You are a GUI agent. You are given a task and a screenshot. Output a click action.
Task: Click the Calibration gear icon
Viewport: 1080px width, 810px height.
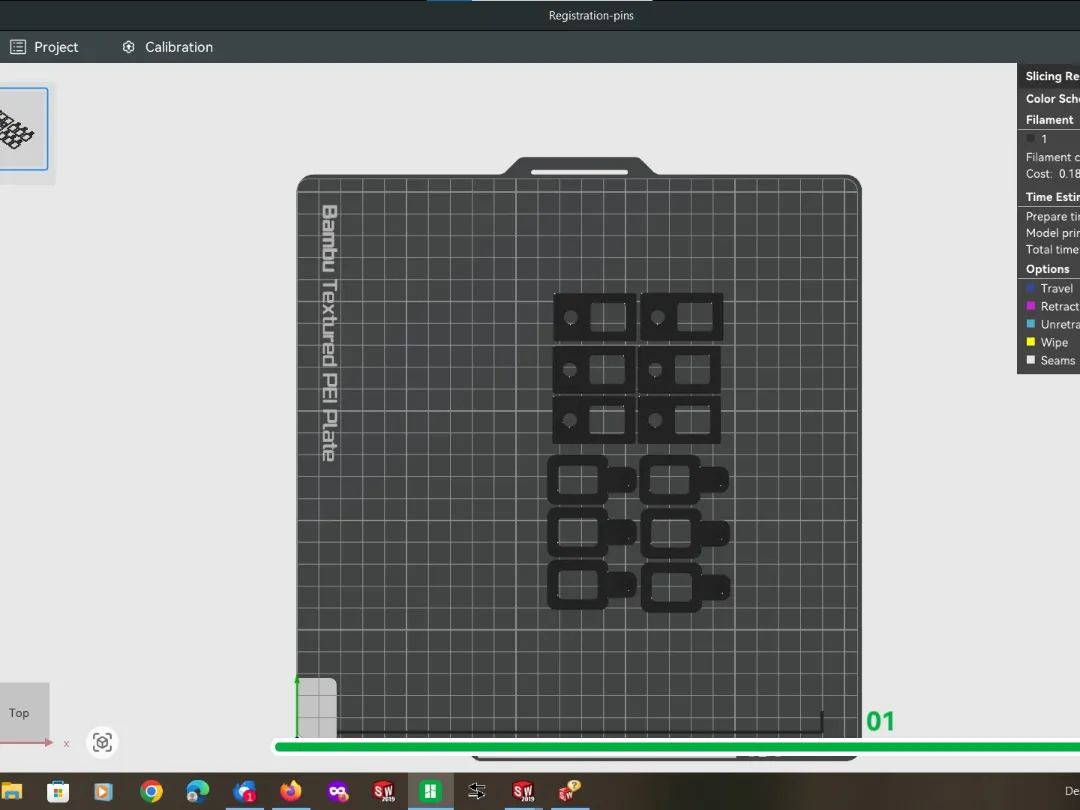(x=128, y=47)
